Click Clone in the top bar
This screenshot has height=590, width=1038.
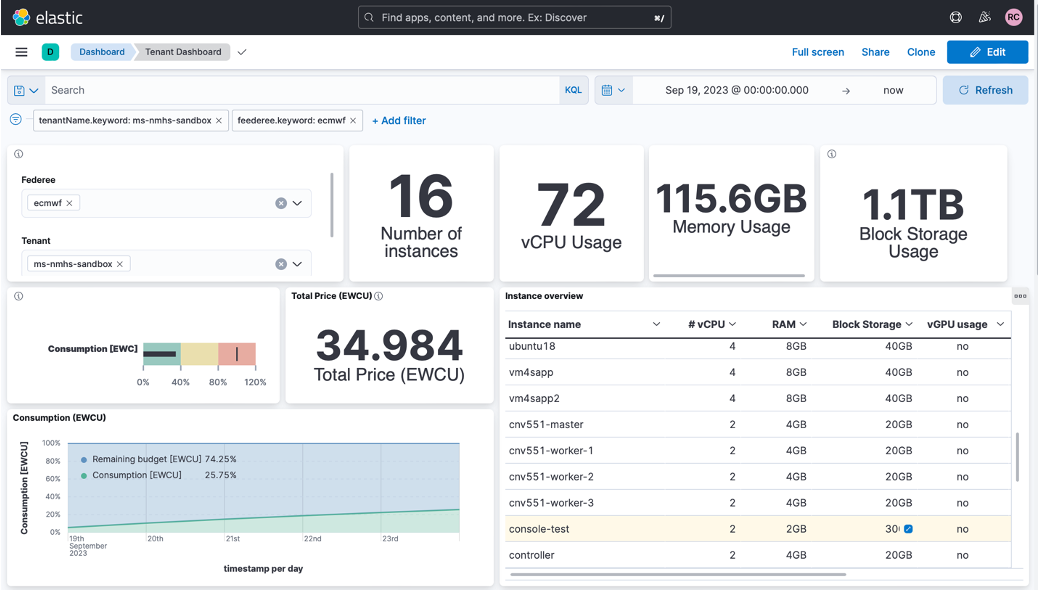pos(921,52)
